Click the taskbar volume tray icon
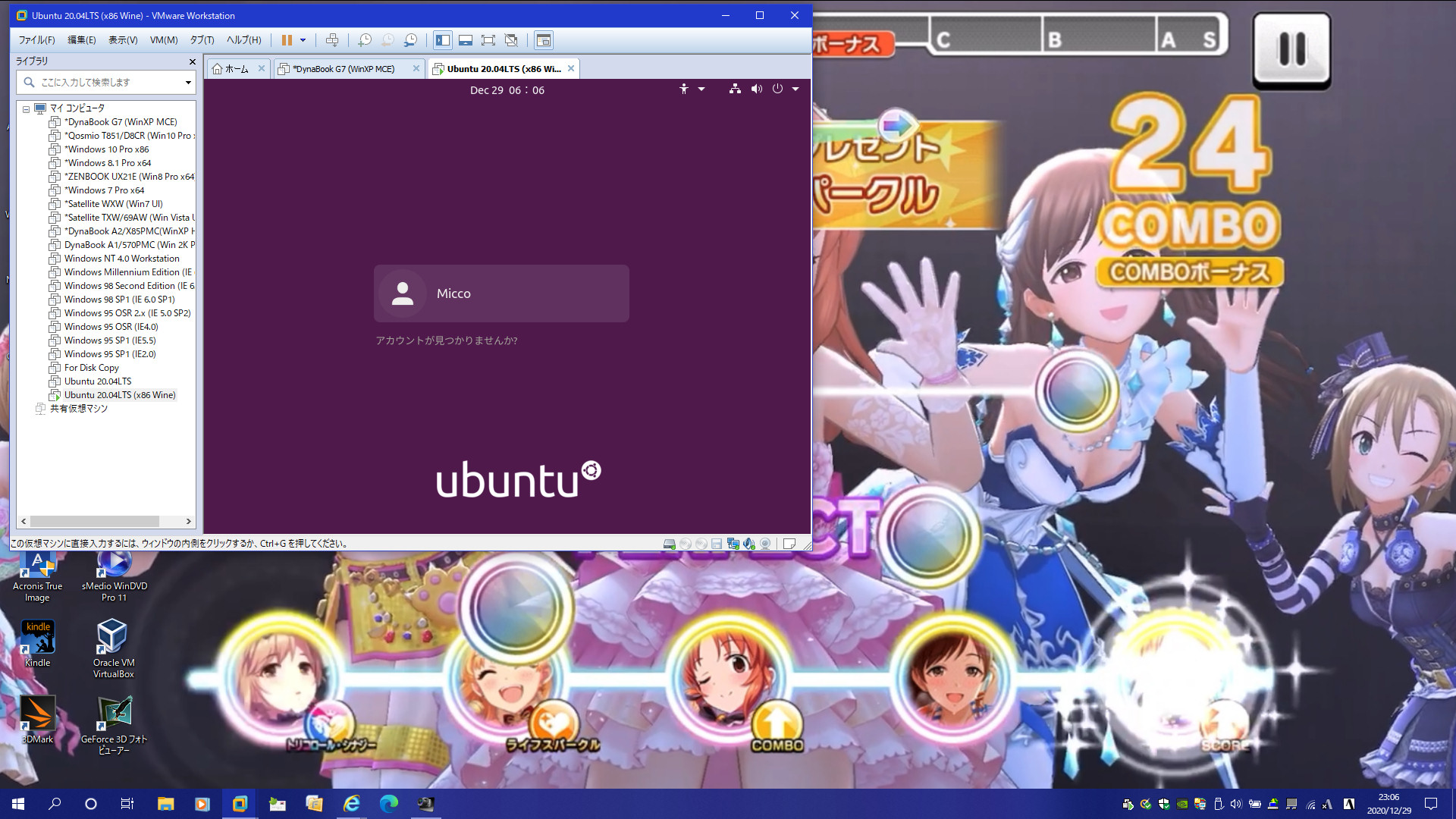Viewport: 1456px width, 819px height. click(1236, 804)
